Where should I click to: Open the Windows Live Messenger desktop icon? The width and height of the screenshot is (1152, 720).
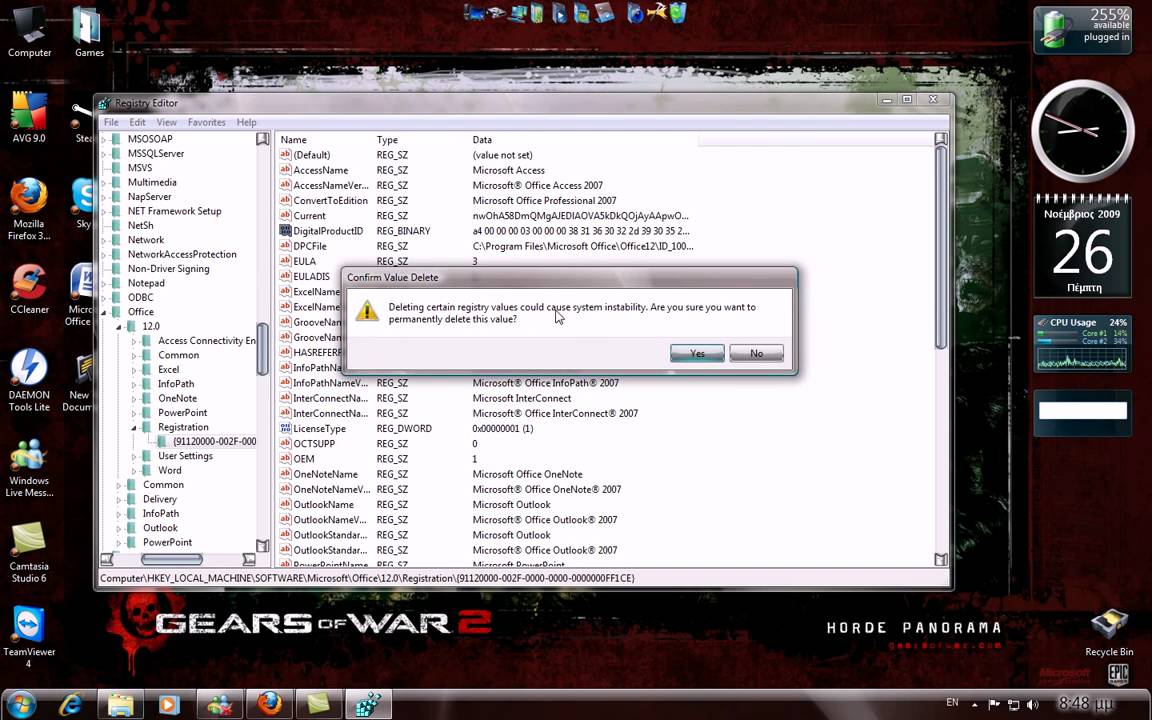(29, 468)
